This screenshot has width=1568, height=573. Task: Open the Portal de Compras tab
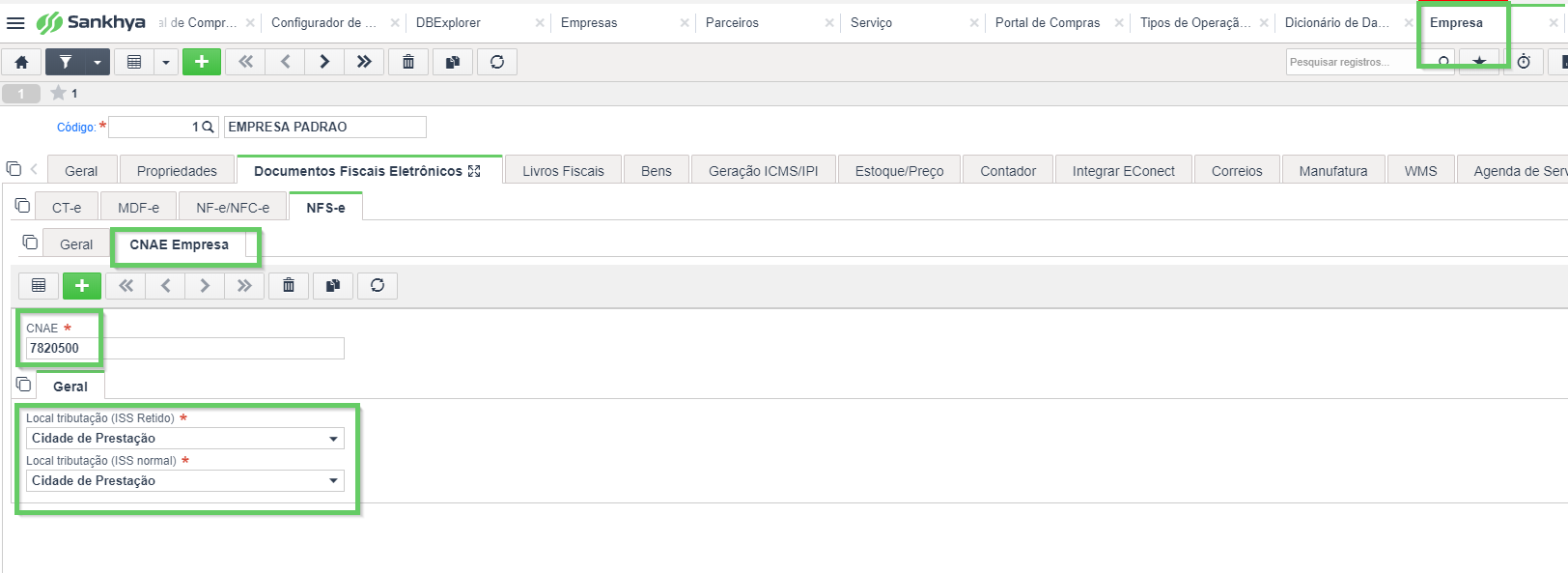tap(1048, 22)
